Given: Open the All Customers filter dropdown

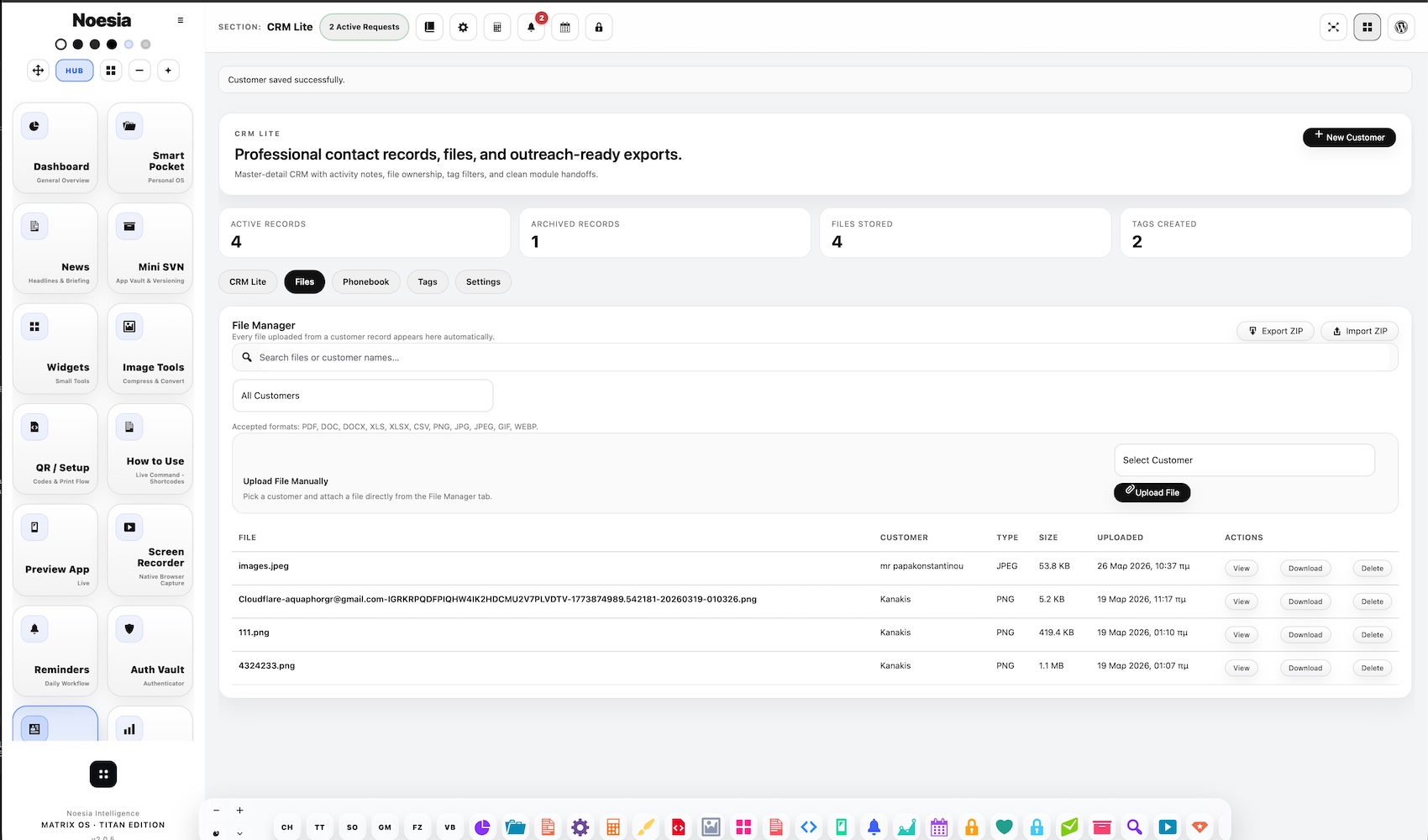Looking at the screenshot, I should [363, 396].
